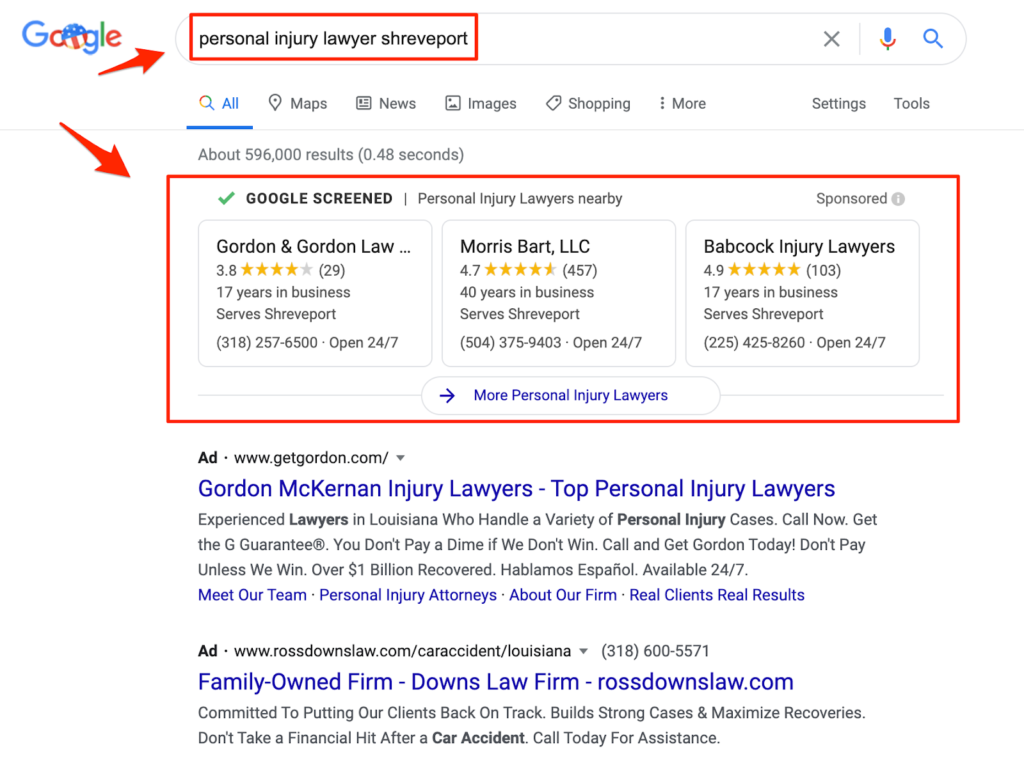The width and height of the screenshot is (1024, 772).
Task: Open Gordon McKernan Injury Lawyers ad title
Action: click(517, 489)
